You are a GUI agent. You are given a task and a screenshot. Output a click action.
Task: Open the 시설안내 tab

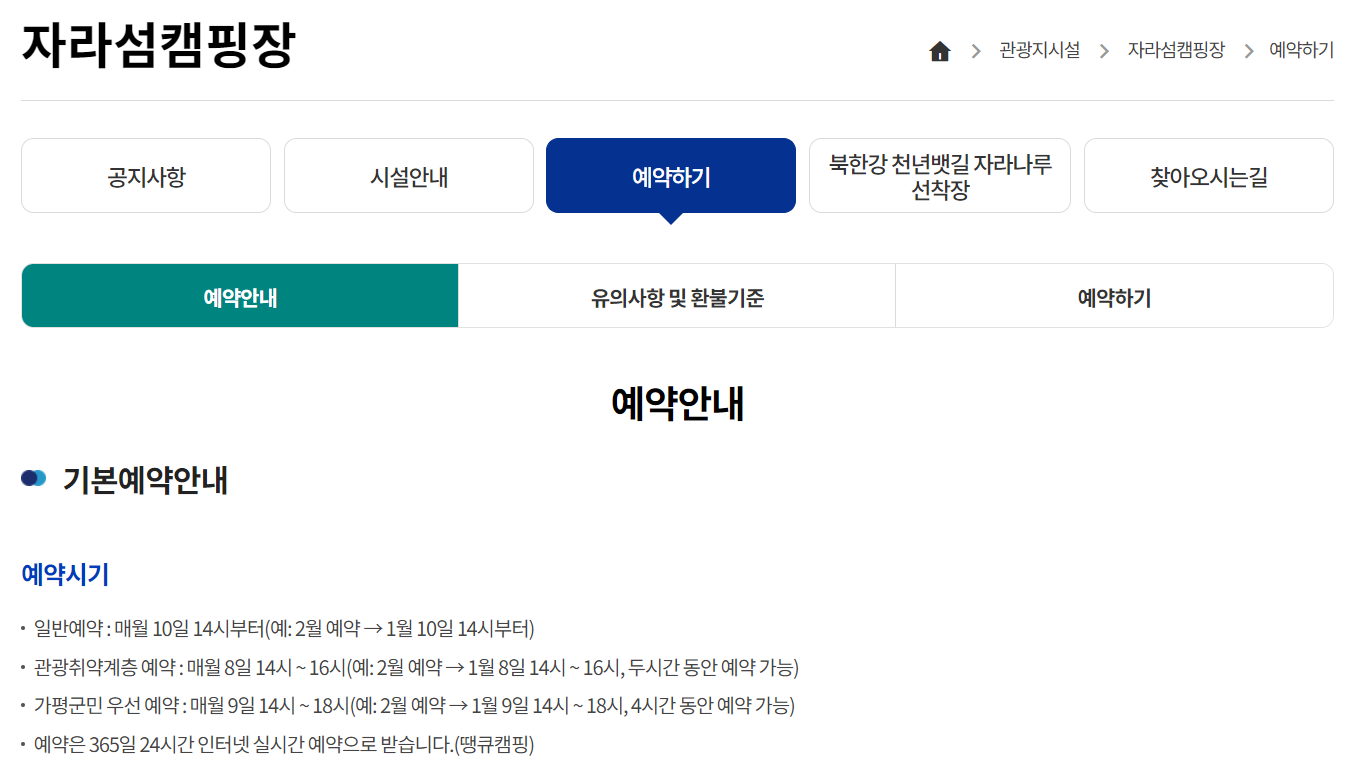click(408, 175)
